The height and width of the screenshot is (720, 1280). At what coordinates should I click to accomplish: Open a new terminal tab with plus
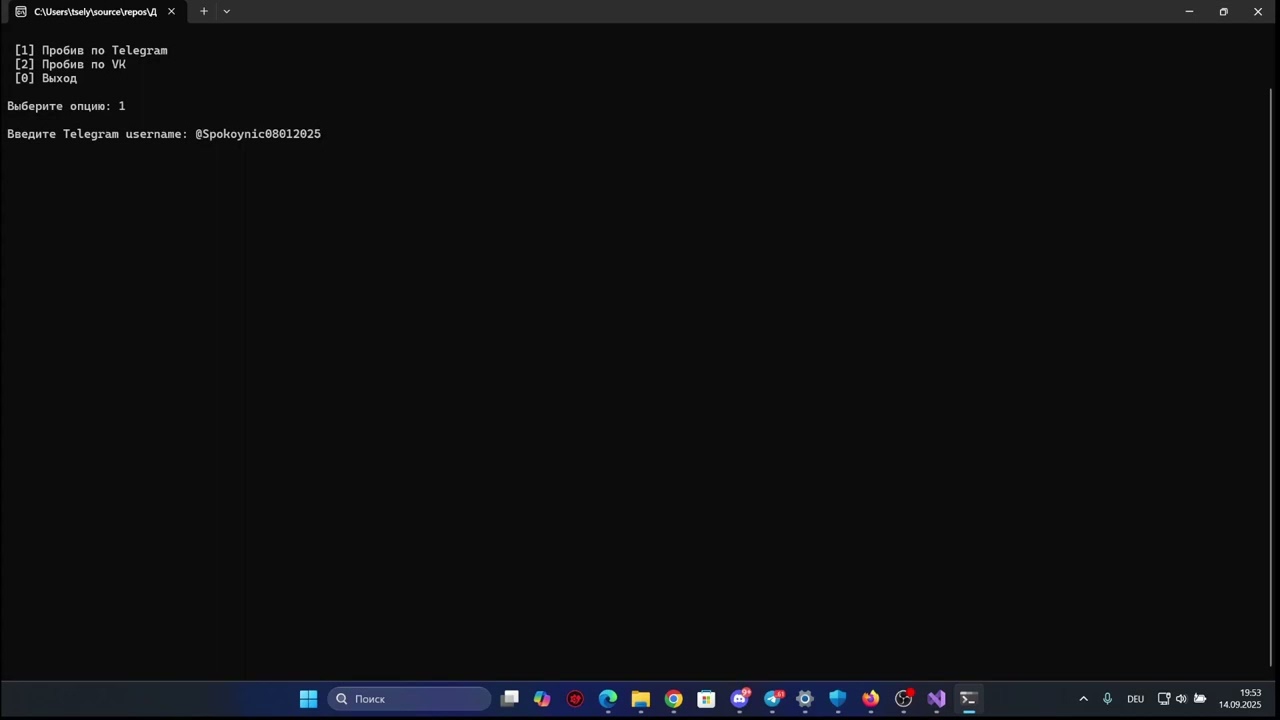(x=204, y=12)
